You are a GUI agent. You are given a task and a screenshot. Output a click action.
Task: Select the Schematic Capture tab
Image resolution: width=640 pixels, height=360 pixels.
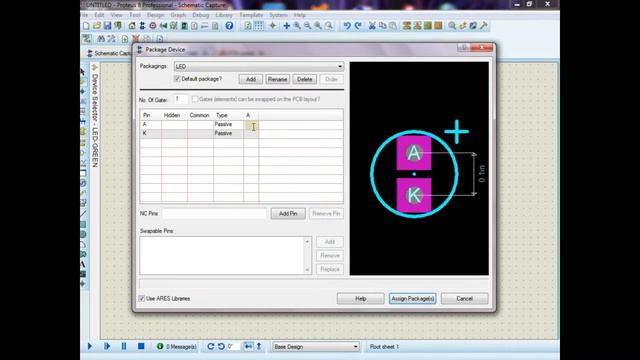pos(109,53)
